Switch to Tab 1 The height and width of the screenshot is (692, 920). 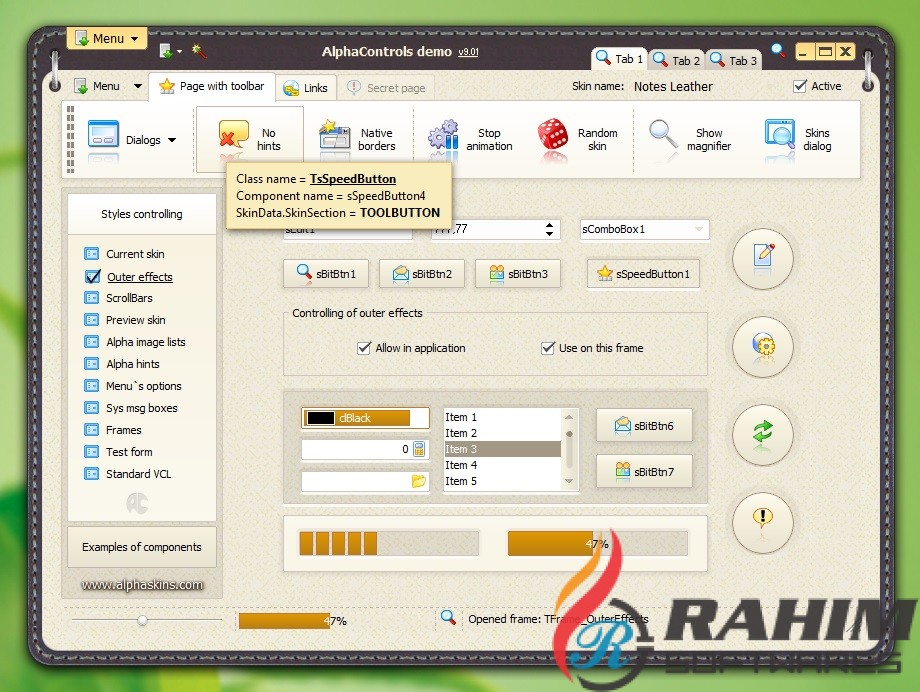point(619,59)
